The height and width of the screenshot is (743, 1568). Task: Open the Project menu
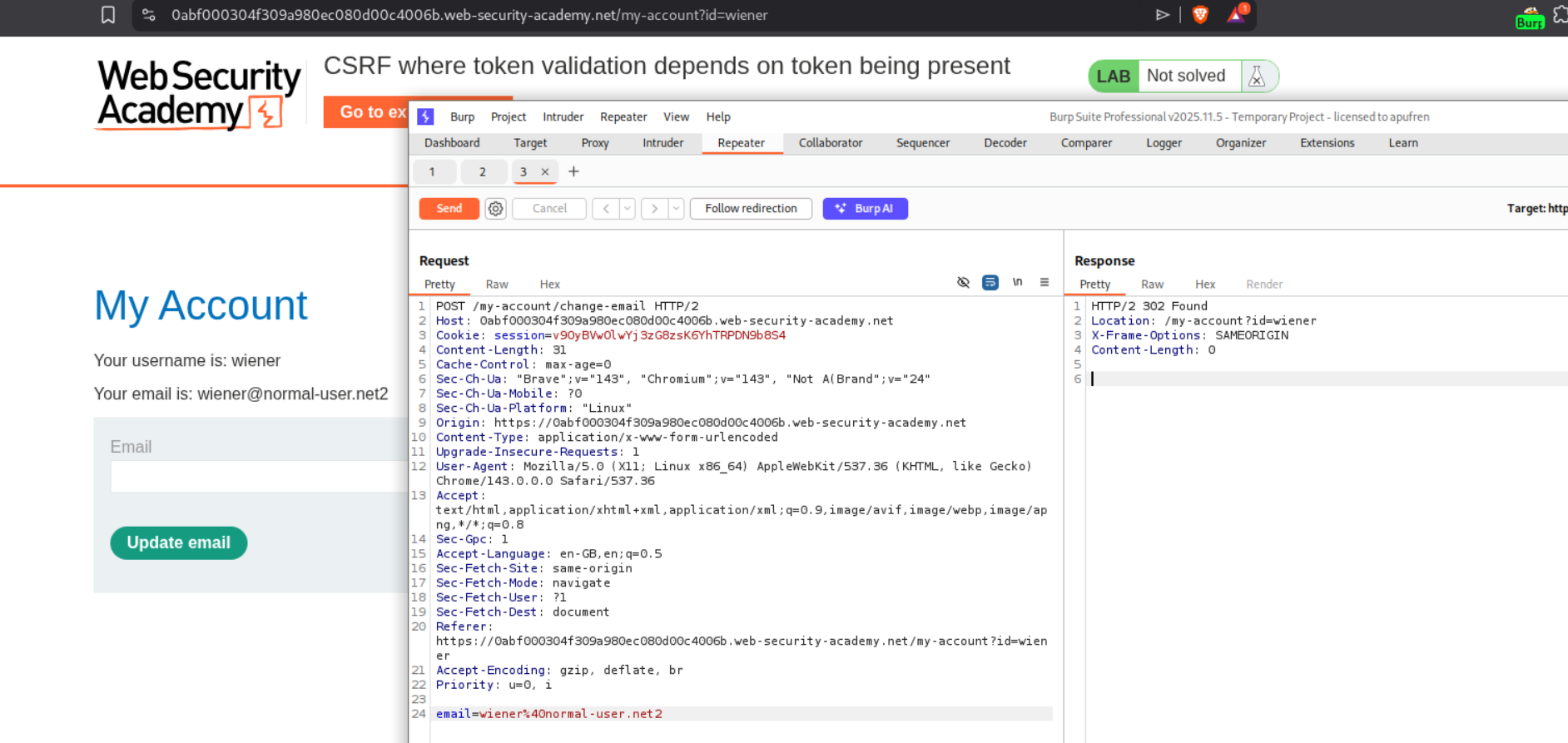pyautogui.click(x=508, y=117)
